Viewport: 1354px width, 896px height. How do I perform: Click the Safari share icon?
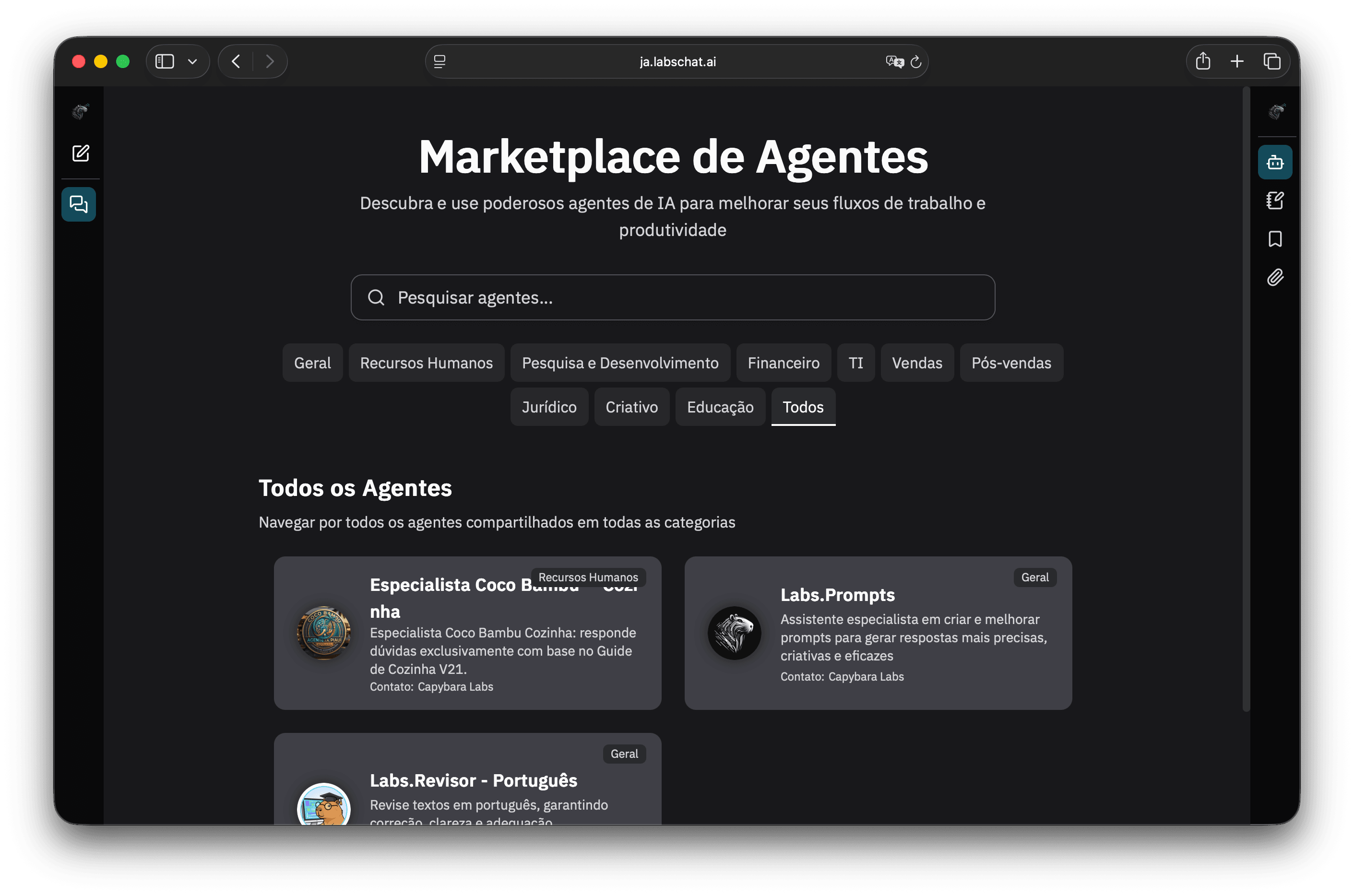[x=1203, y=60]
